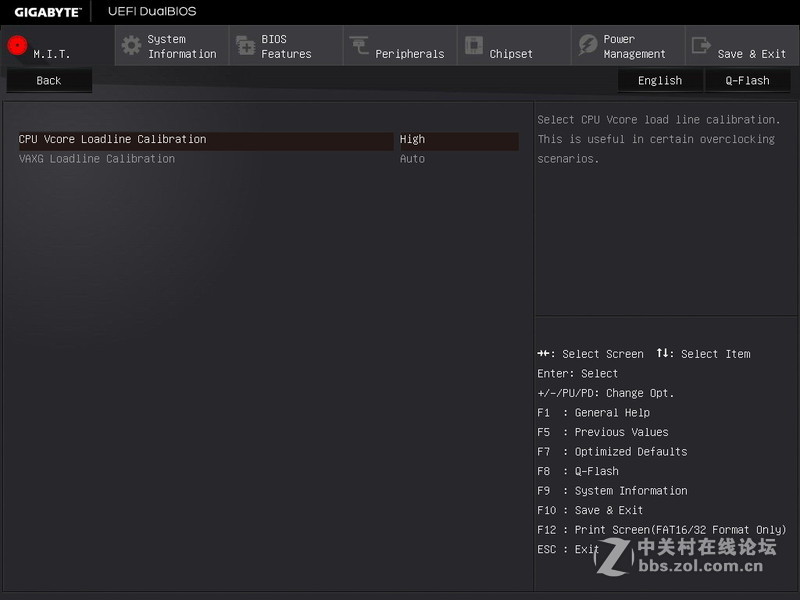Click the BIOS Features icon
Screen dimensions: 800x600
tap(245, 46)
